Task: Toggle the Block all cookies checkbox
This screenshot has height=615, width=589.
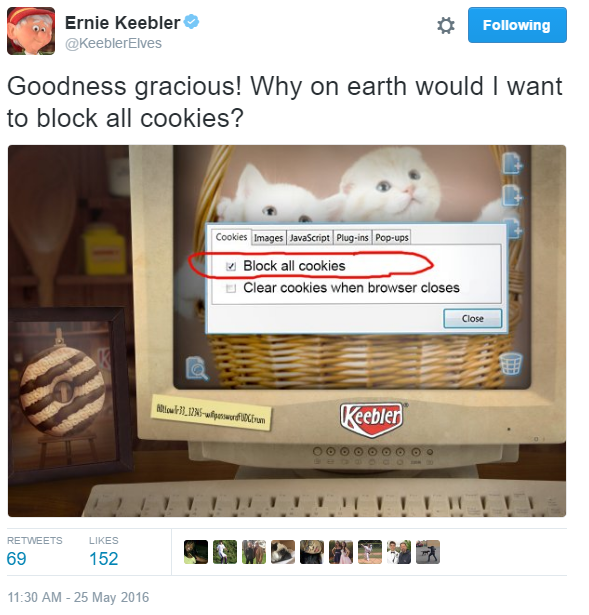Action: point(231,267)
